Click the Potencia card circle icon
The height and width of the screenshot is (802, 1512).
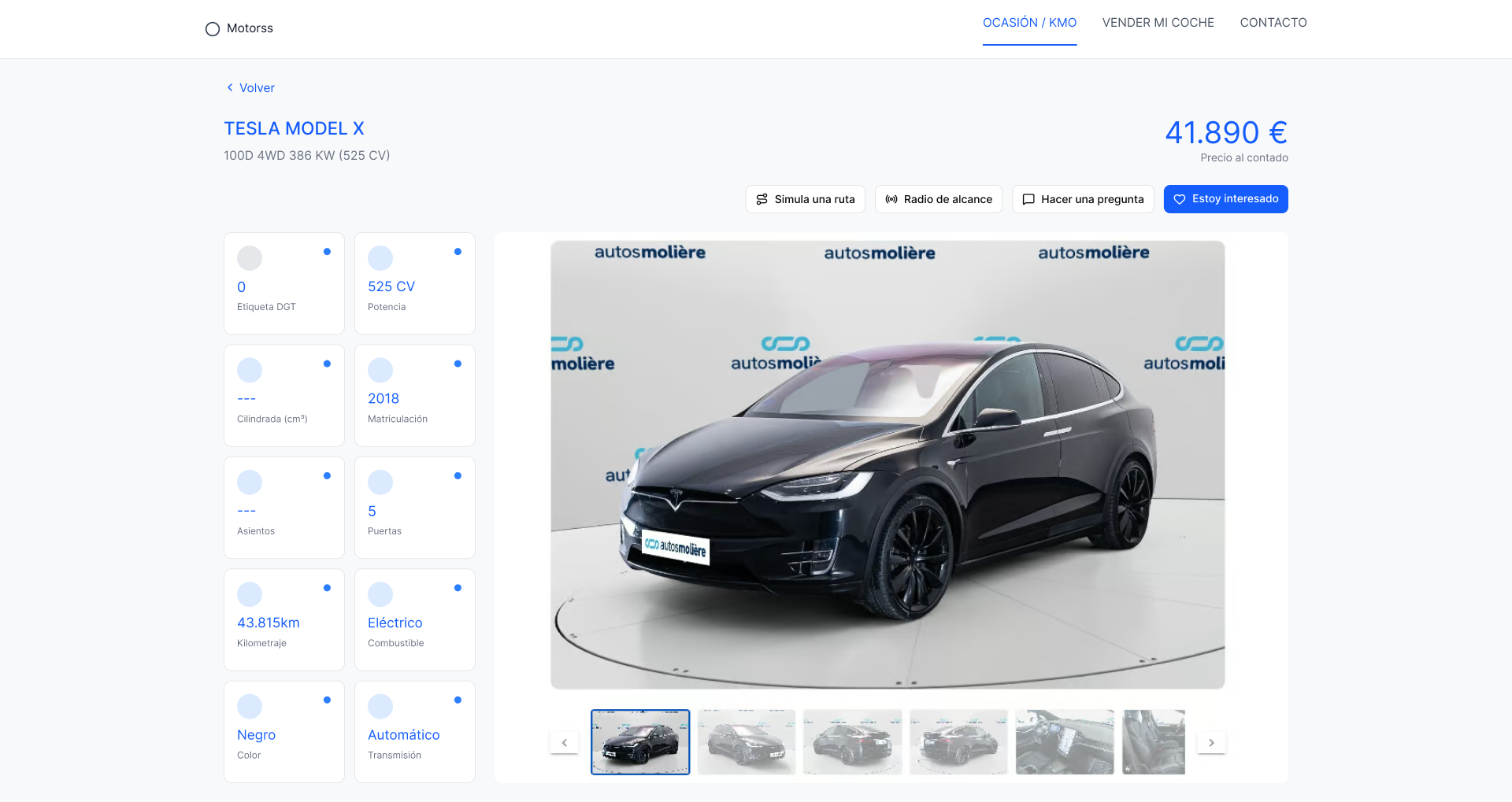click(x=380, y=258)
